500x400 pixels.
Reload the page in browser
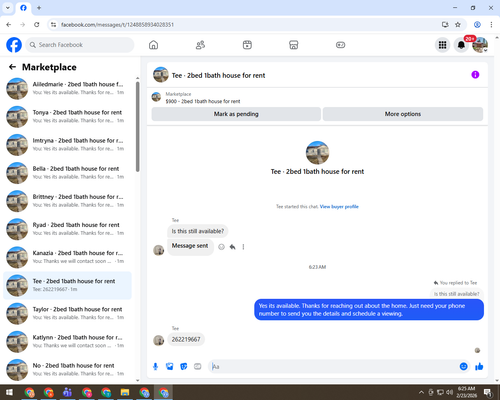coord(37,25)
